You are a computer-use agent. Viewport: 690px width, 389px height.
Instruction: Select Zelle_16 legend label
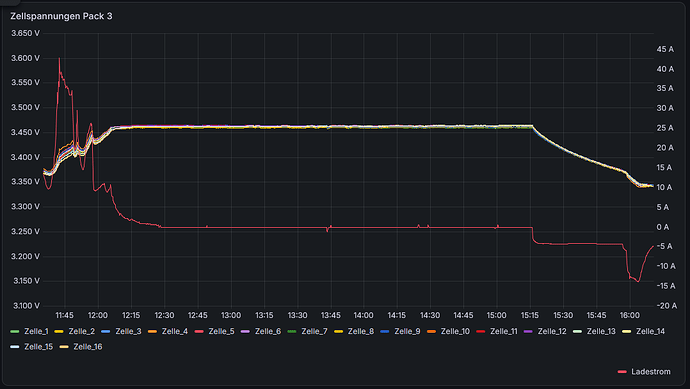tap(88, 347)
